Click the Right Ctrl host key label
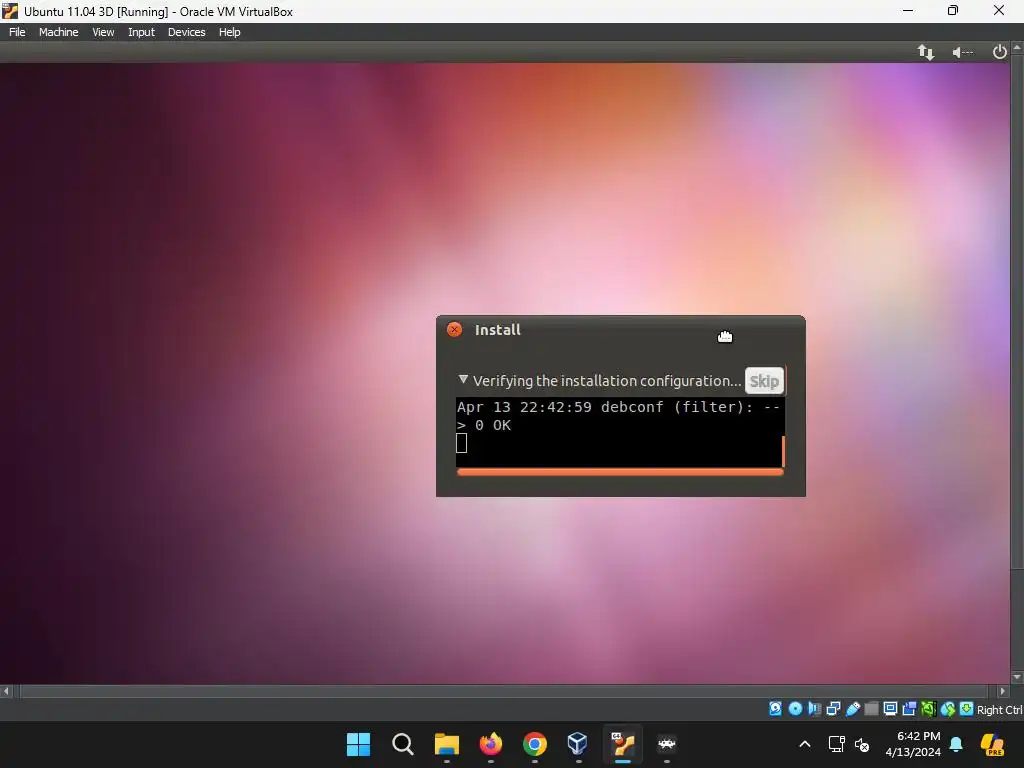 [x=1000, y=710]
